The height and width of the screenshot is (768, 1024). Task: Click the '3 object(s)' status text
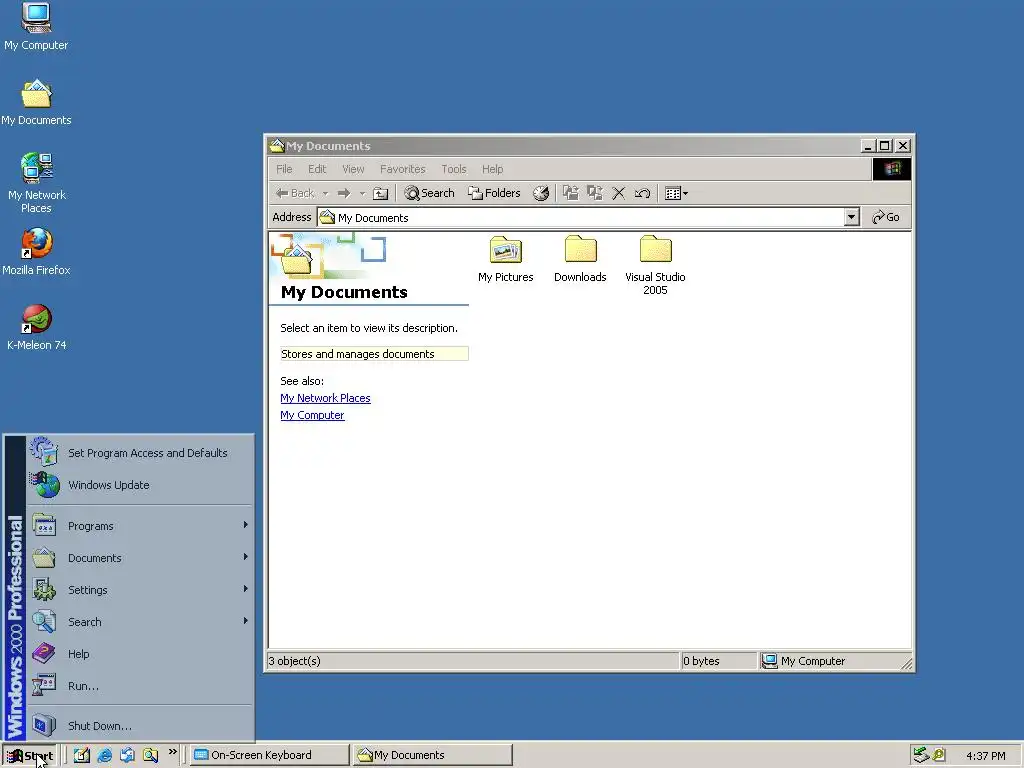295,661
